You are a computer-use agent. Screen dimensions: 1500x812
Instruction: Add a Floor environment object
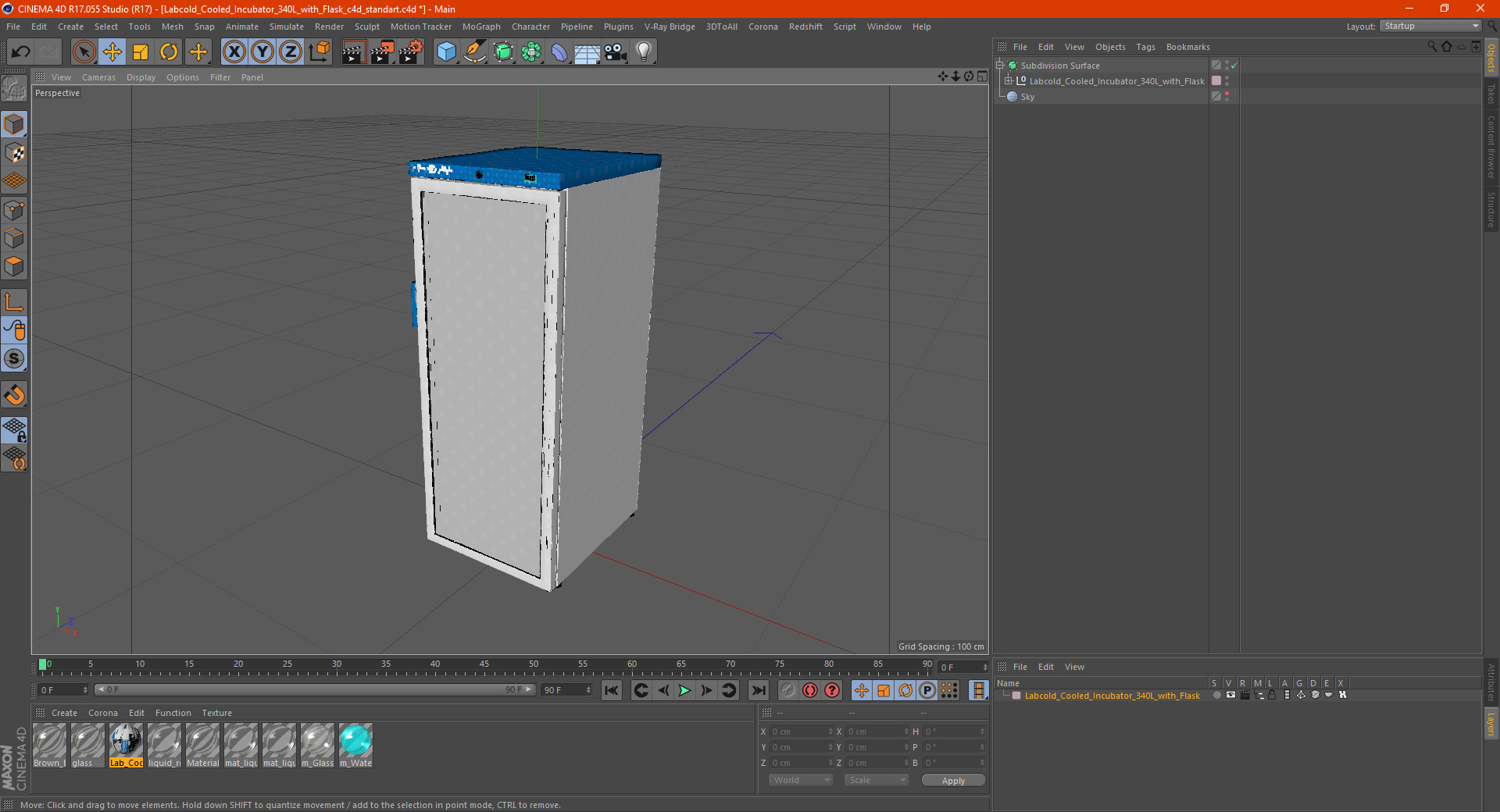[x=587, y=52]
